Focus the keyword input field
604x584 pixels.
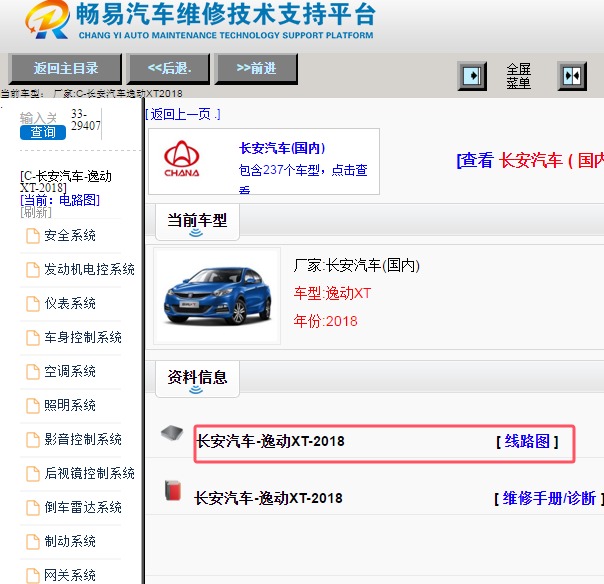coord(38,117)
